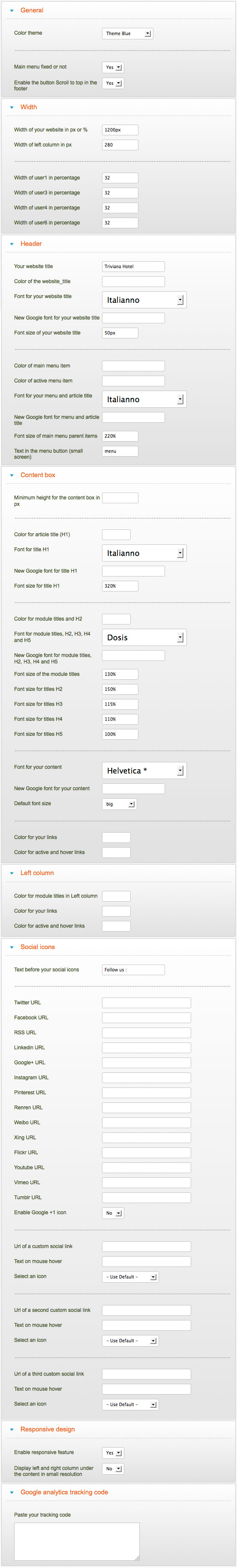Click the tracking code text area
The height and width of the screenshot is (1568, 237).
point(77,1542)
